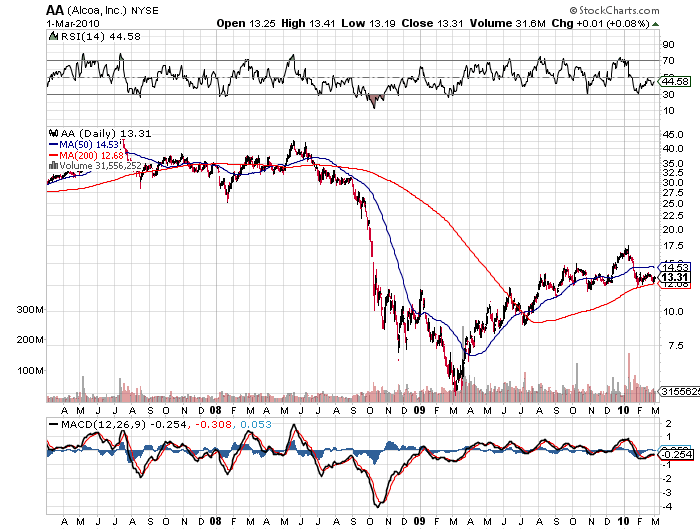Screen dimensions: 700x530
Task: Click the Low 13.19 value
Action: pos(368,23)
